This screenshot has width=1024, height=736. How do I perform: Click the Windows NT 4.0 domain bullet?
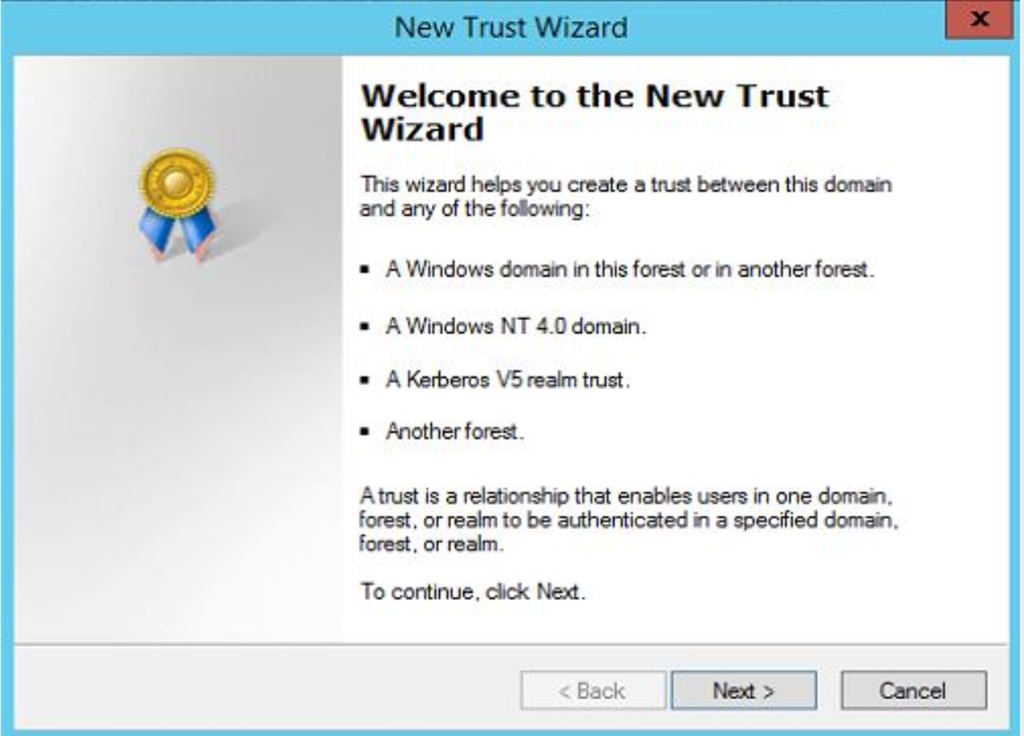click(x=516, y=325)
